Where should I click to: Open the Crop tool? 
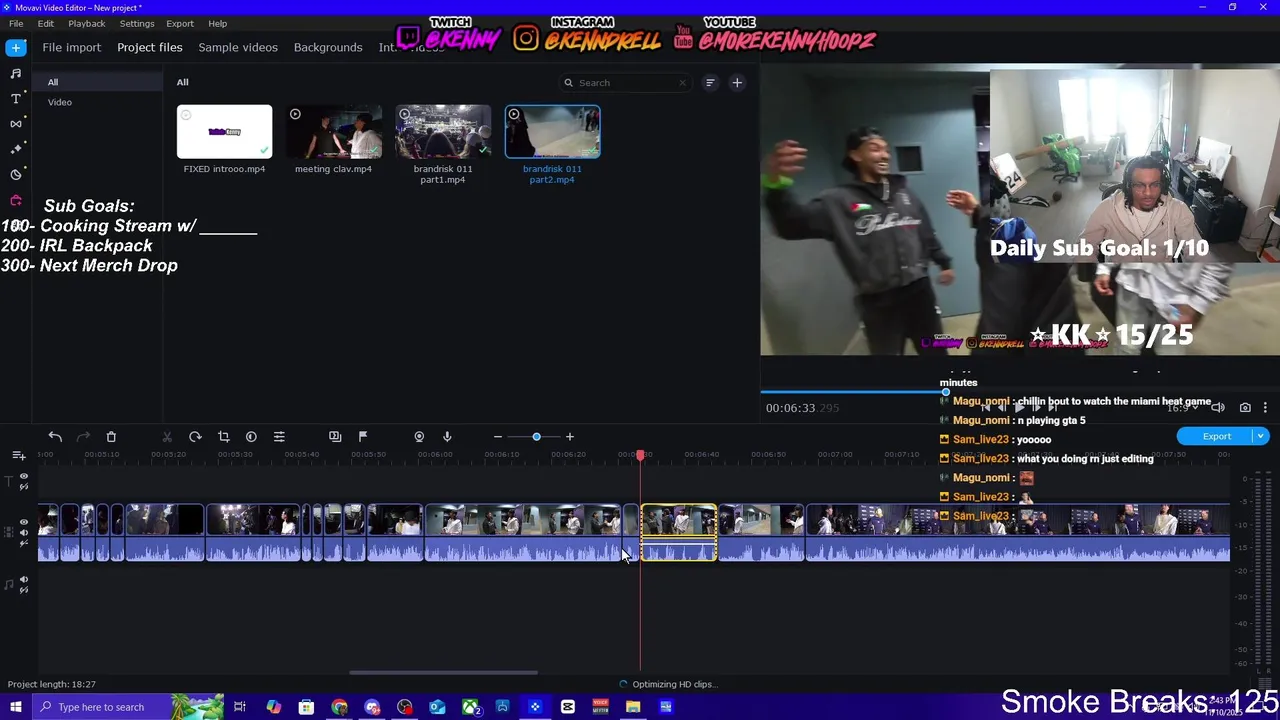[x=223, y=437]
